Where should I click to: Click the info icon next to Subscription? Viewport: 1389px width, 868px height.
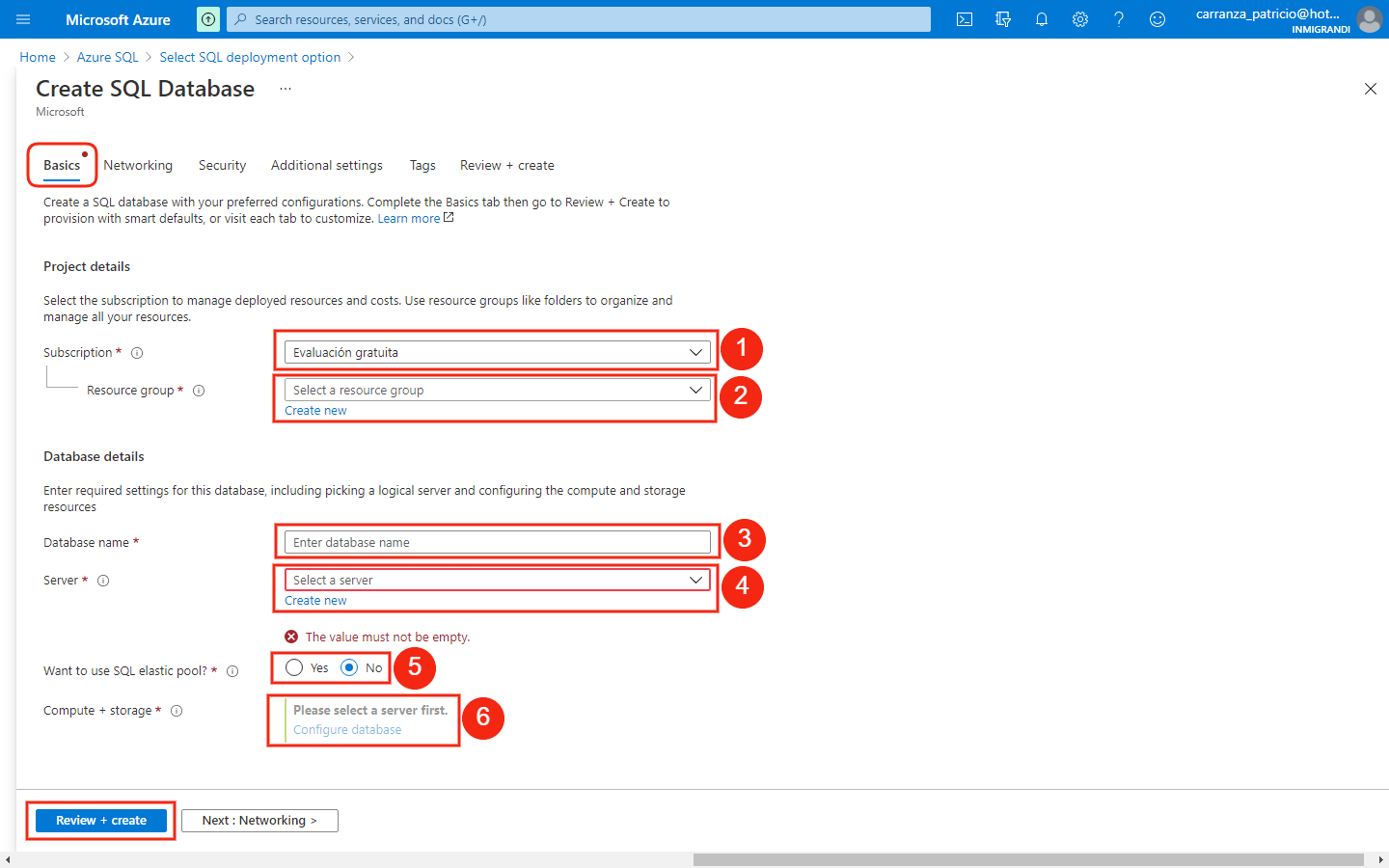click(x=137, y=353)
